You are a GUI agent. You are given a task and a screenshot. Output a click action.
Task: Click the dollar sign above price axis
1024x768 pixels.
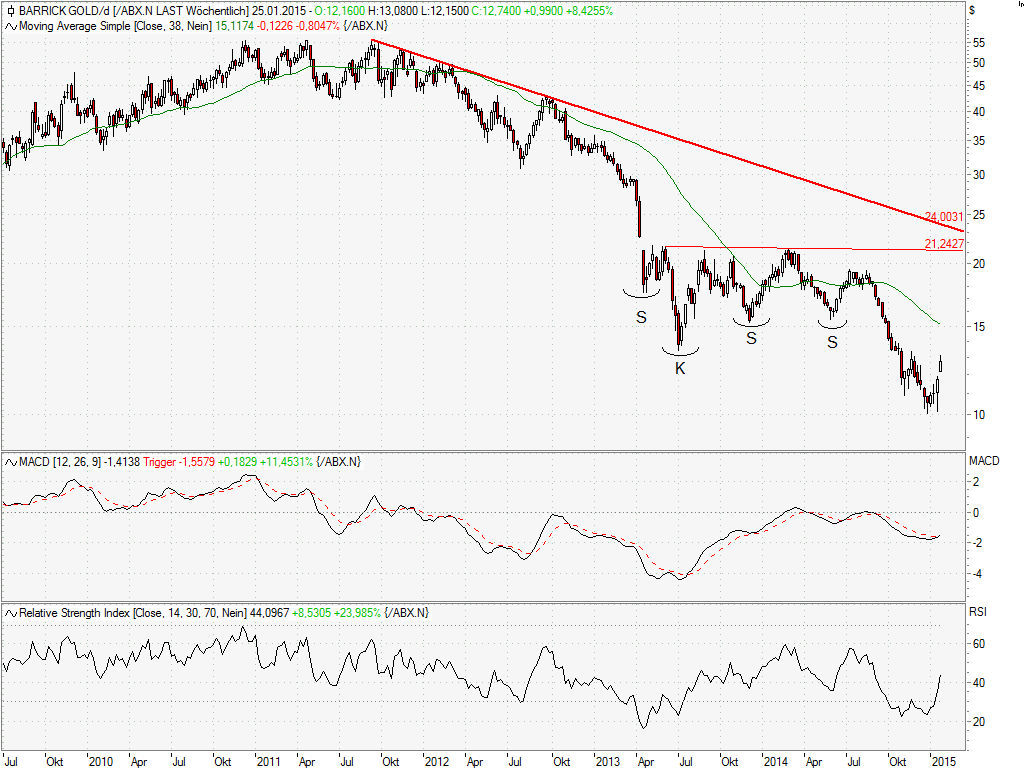pos(972,10)
